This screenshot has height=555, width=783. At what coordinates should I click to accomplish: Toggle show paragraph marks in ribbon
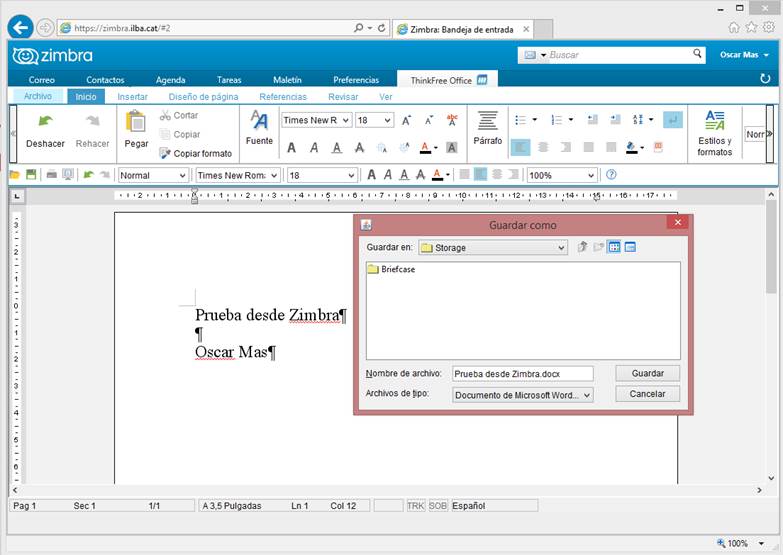(x=673, y=120)
